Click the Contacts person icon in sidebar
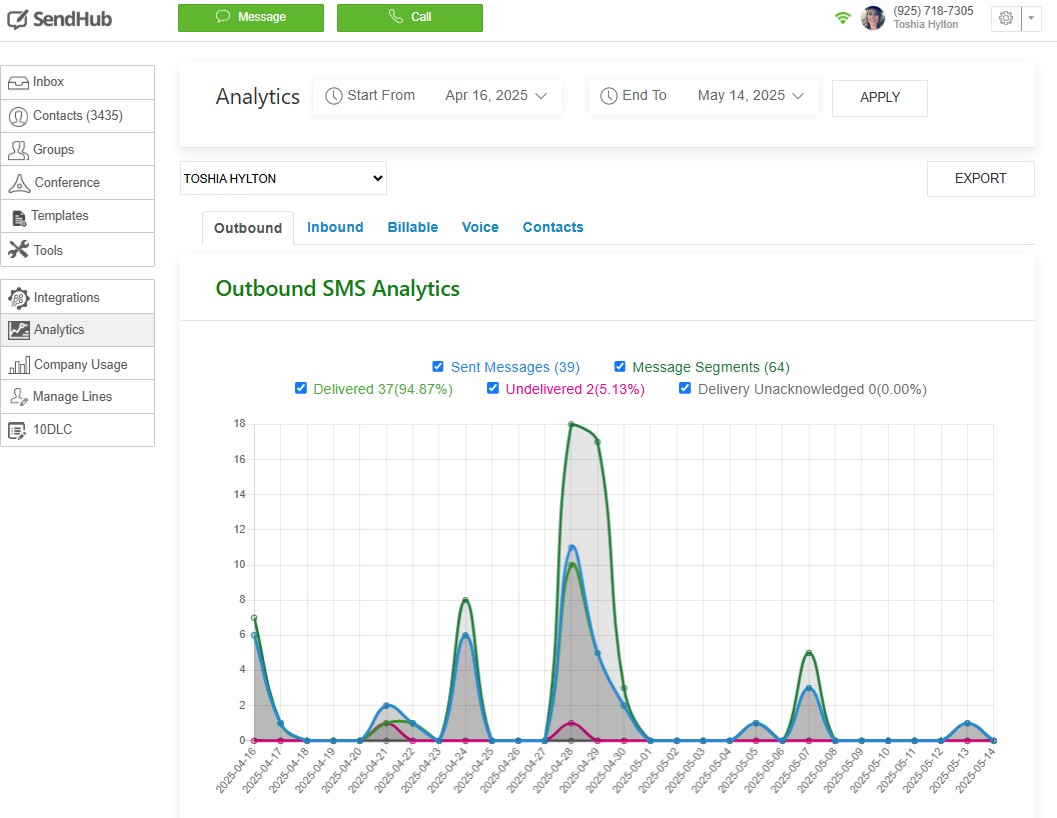1057x818 pixels. tap(18, 116)
